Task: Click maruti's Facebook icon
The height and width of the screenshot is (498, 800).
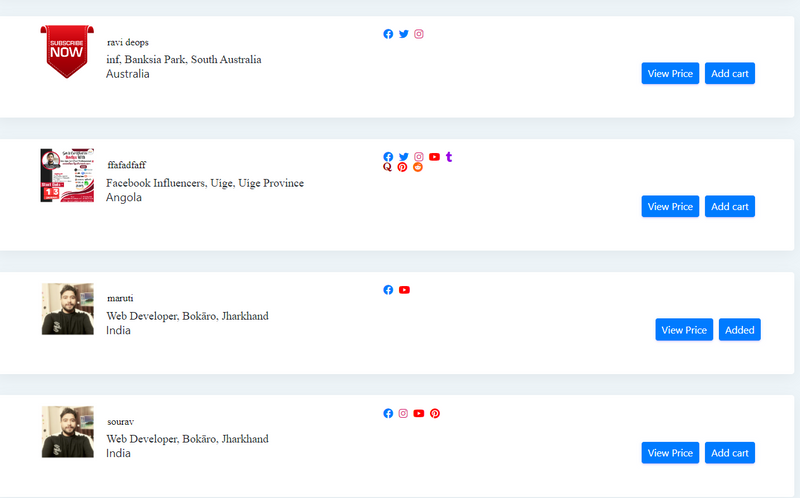Action: (388, 290)
